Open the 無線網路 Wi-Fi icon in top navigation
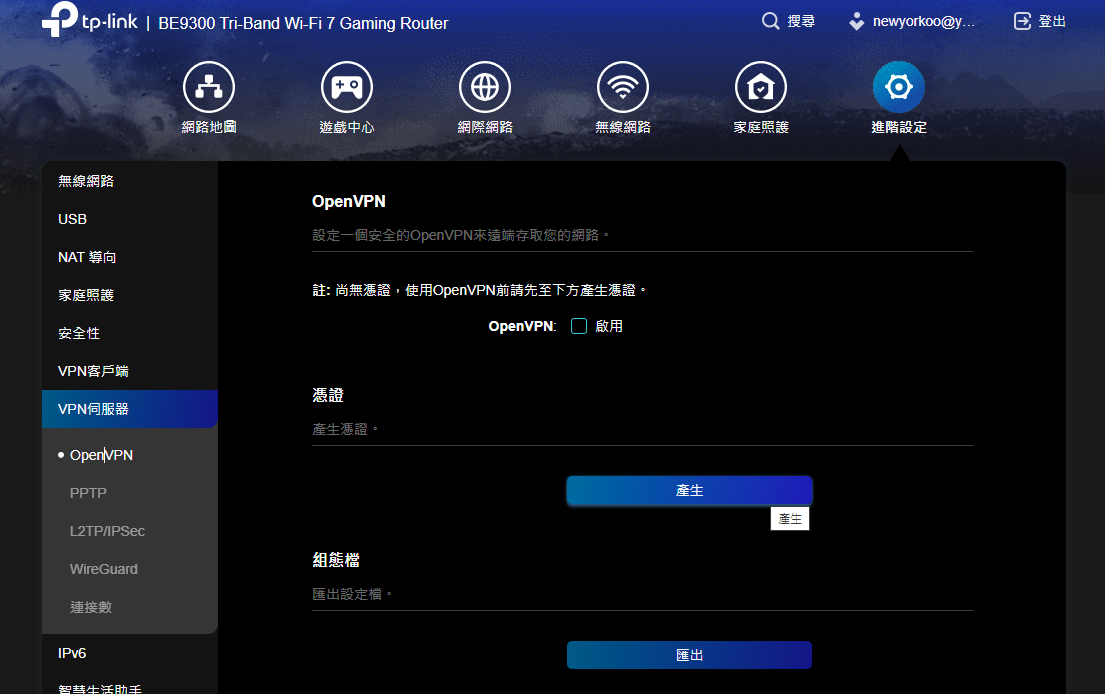This screenshot has height=694, width=1105. tap(623, 87)
